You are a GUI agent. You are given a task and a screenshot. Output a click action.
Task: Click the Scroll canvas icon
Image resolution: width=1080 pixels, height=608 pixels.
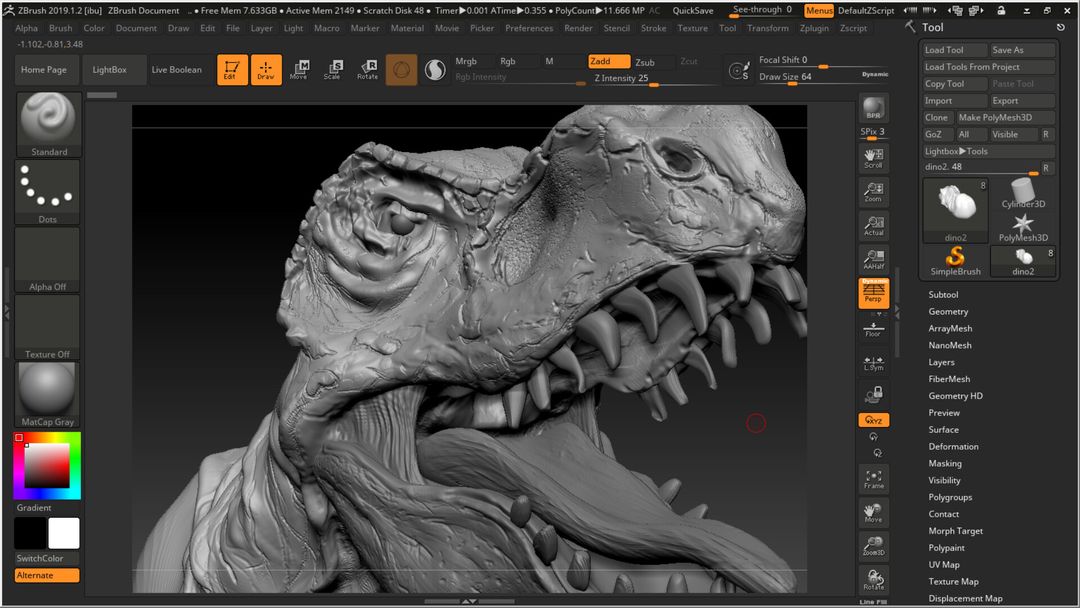coord(873,157)
